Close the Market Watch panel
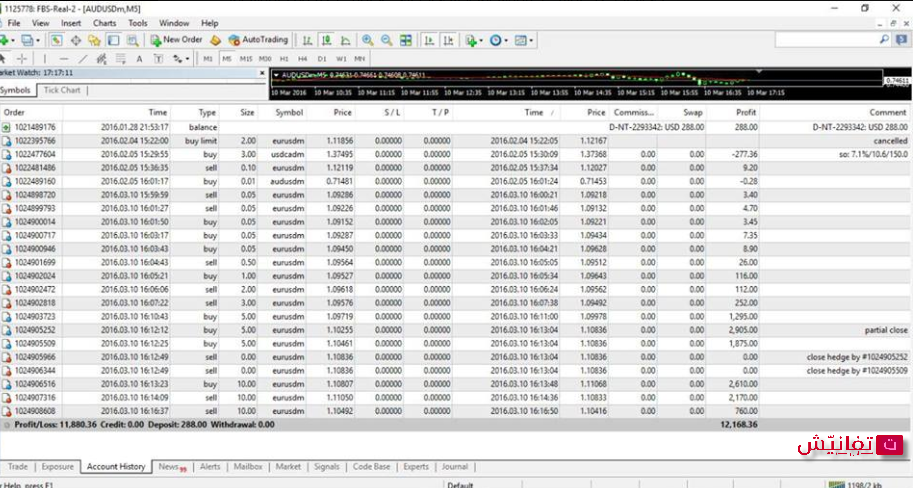 click(x=262, y=73)
